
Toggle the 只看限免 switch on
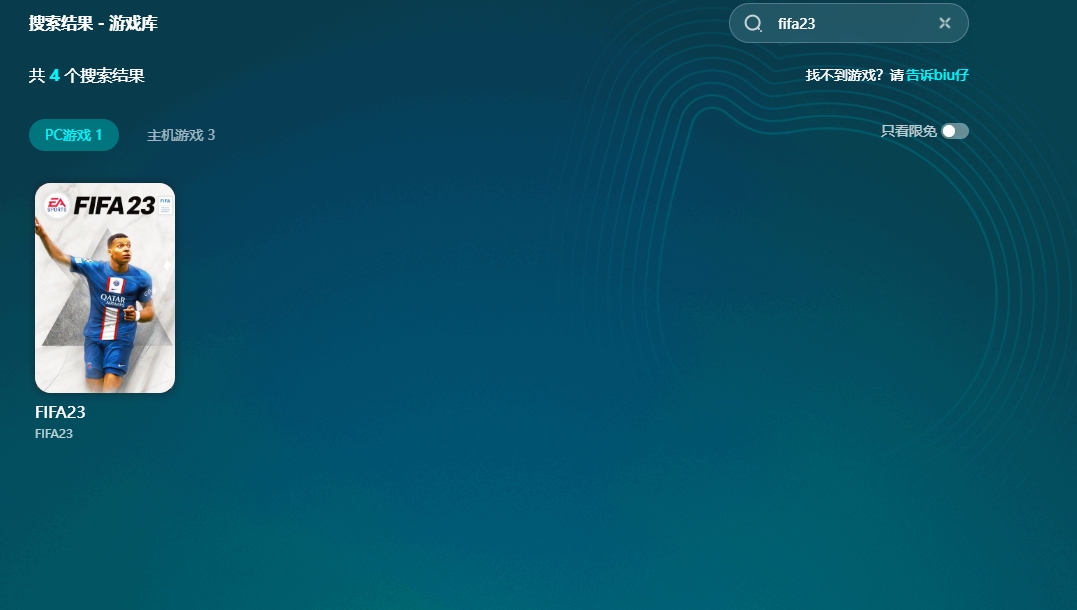pos(954,131)
